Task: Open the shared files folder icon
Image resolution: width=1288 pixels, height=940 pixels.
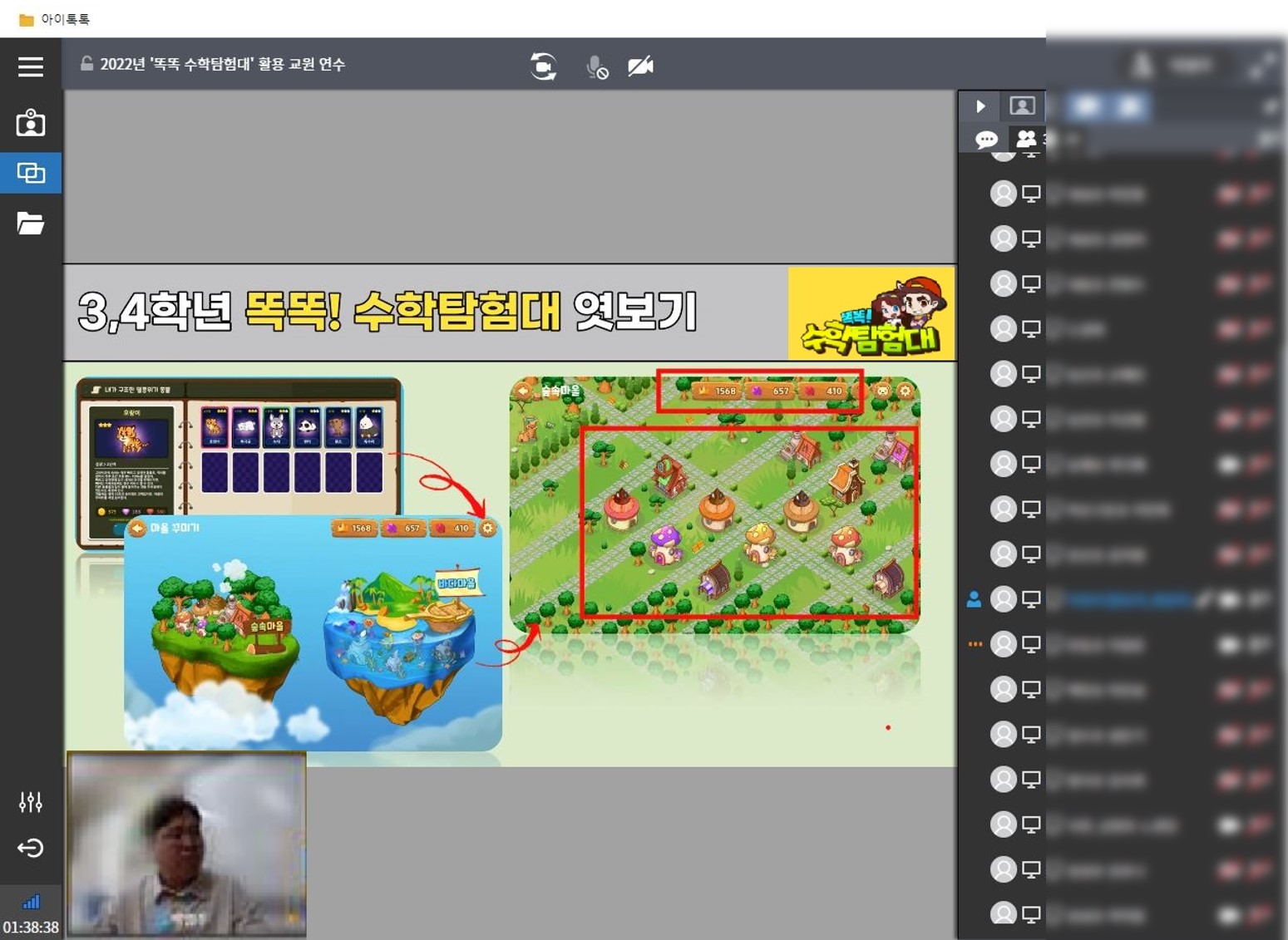Action: coord(31,224)
